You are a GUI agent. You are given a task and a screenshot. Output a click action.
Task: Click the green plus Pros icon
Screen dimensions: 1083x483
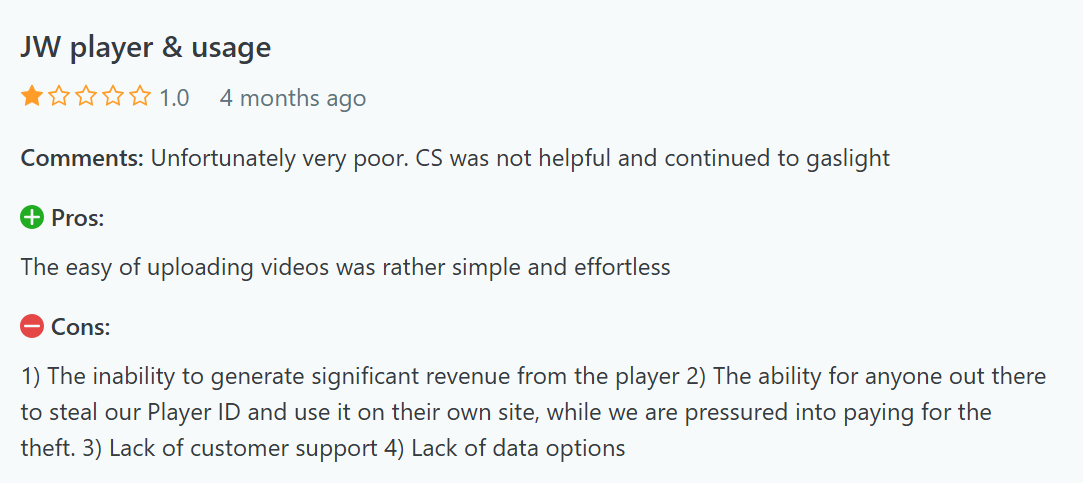32,217
